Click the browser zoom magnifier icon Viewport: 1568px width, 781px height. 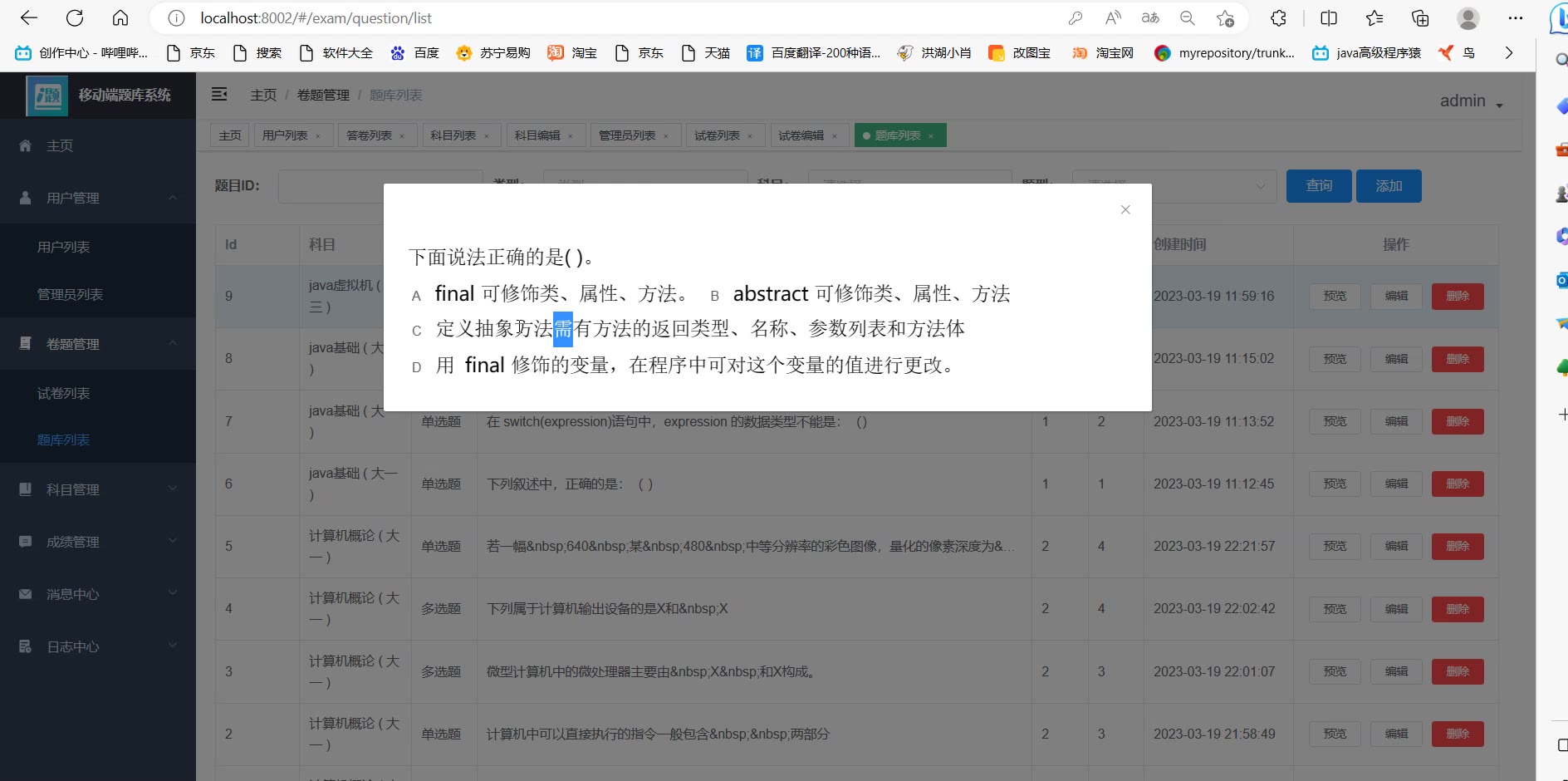tap(1188, 18)
